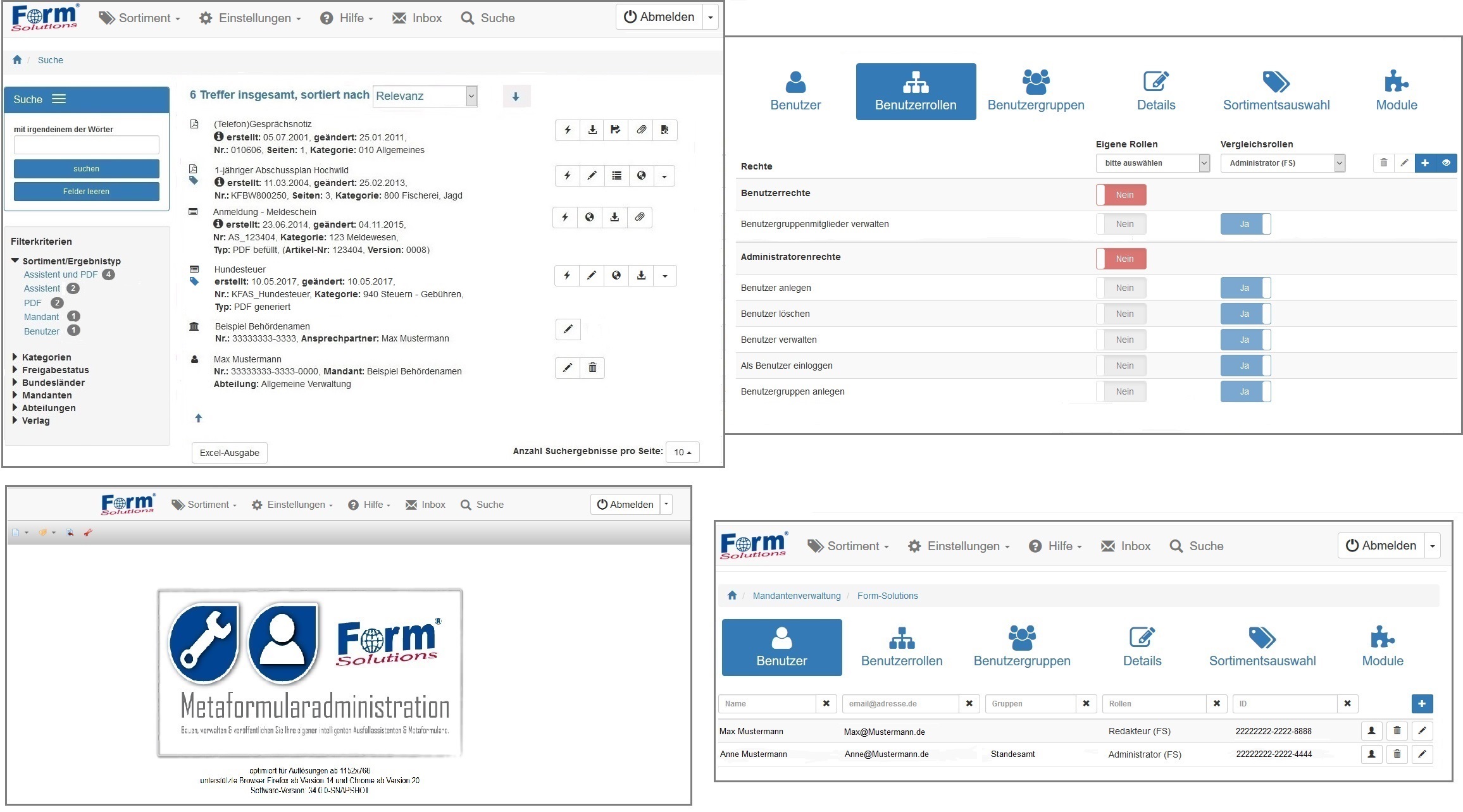Viewport: 1463px width, 812px height.
Task: Click user icon in Max Mustermann table row
Action: (x=1371, y=731)
